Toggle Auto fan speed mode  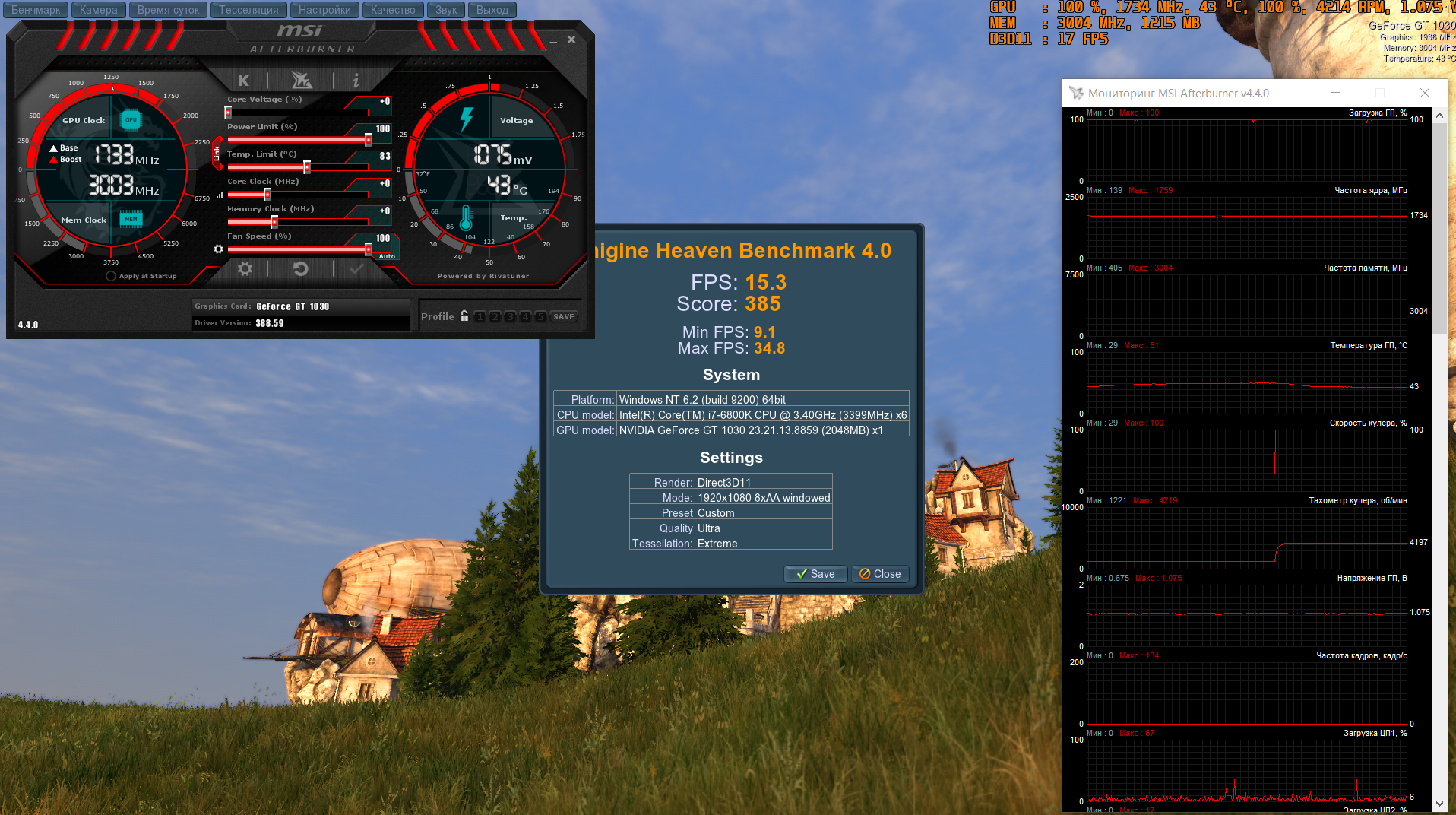[x=387, y=256]
